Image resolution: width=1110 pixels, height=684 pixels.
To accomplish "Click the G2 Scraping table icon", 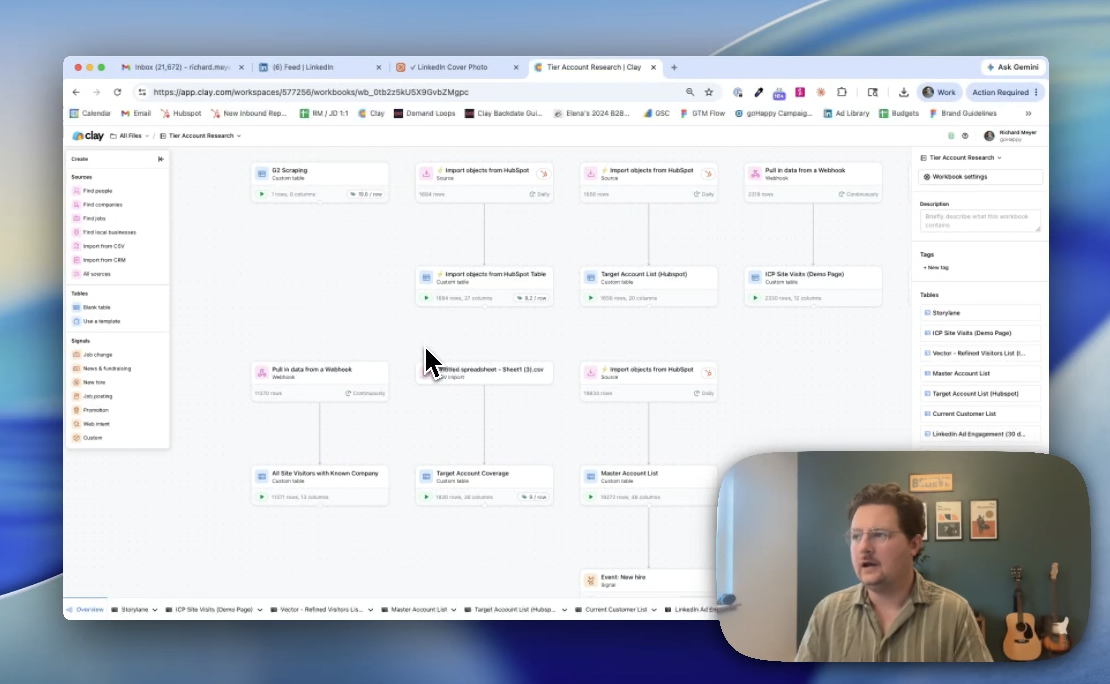I will tap(262, 173).
